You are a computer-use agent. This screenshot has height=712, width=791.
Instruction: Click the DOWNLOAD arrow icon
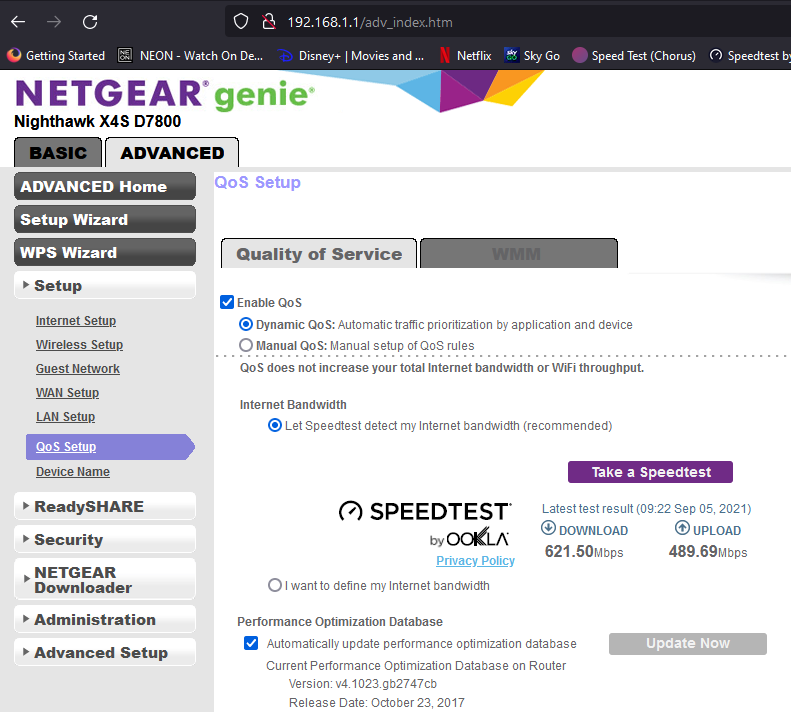[x=548, y=528]
